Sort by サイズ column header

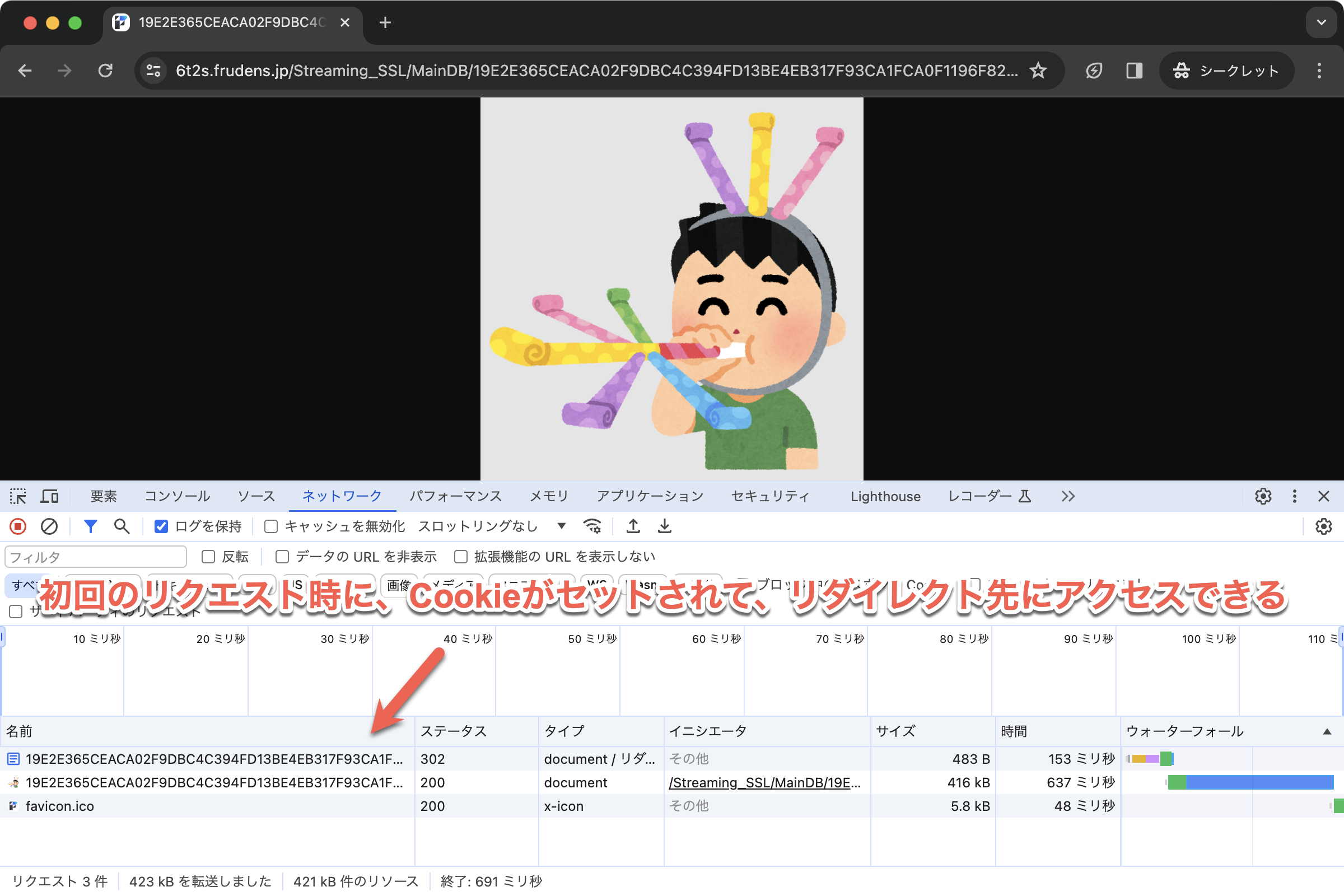(x=932, y=731)
